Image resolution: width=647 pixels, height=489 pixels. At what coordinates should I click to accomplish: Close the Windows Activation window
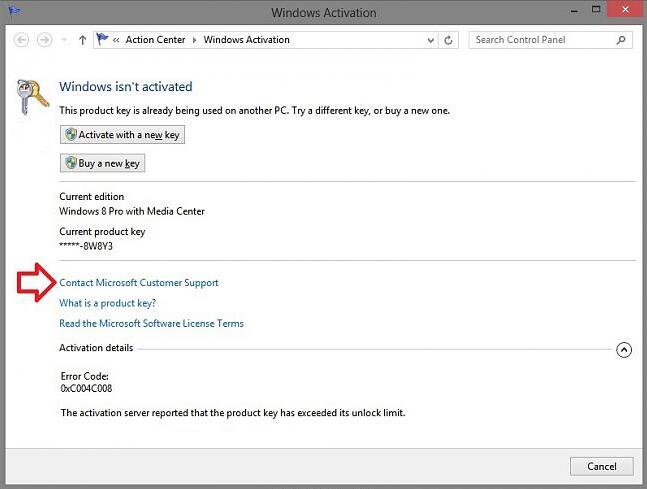[x=626, y=9]
